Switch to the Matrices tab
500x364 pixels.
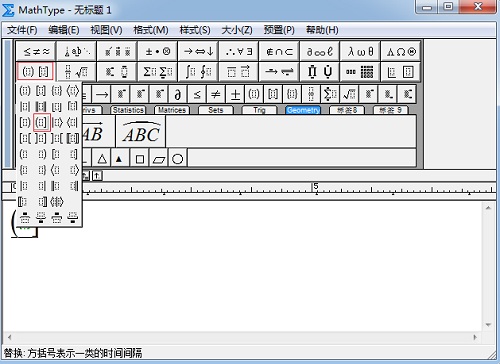172,110
